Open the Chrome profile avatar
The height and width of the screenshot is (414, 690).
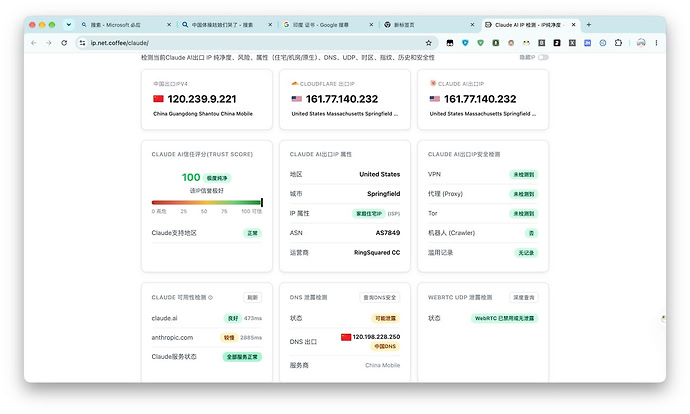pyautogui.click(x=641, y=43)
